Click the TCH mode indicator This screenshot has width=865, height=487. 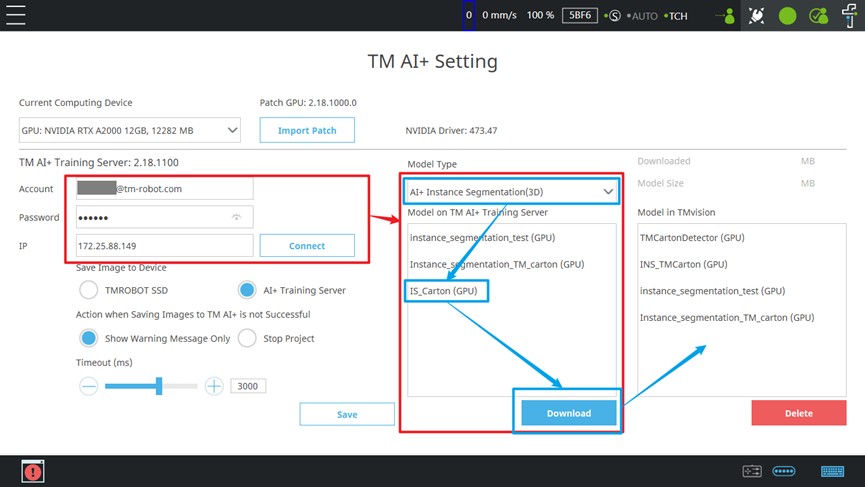[676, 16]
